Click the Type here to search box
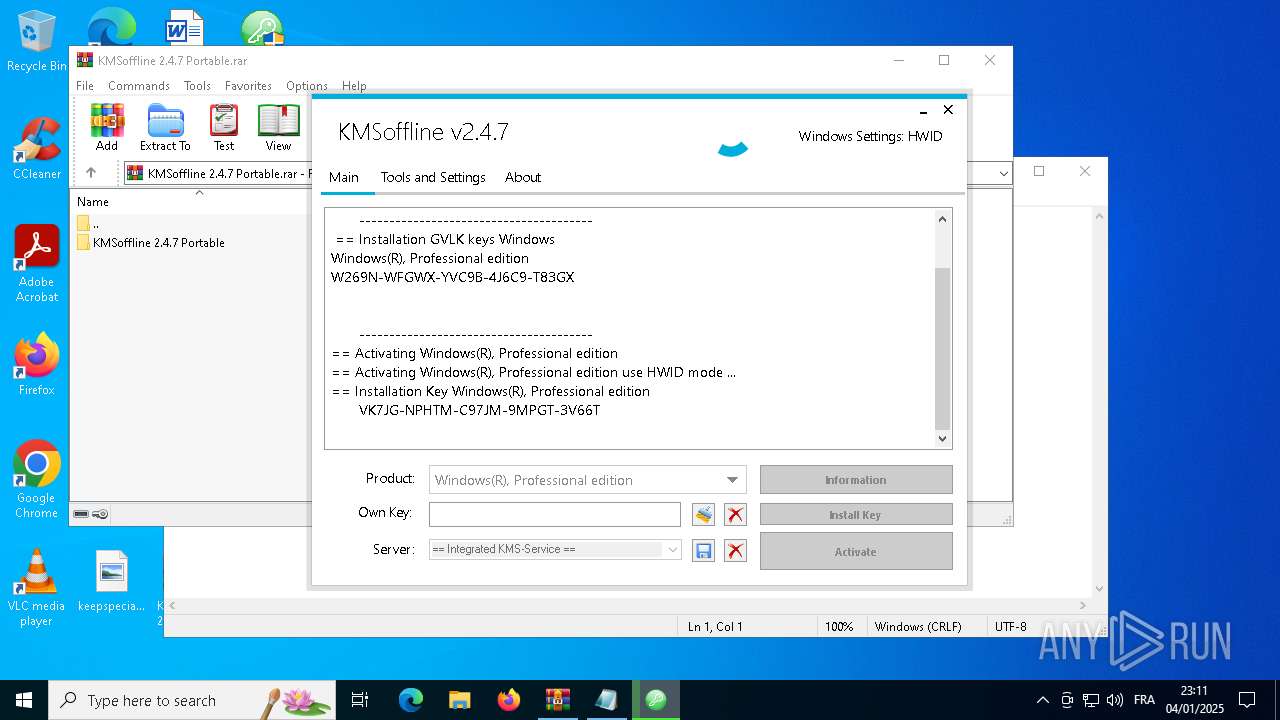The image size is (1280, 720). (x=192, y=700)
